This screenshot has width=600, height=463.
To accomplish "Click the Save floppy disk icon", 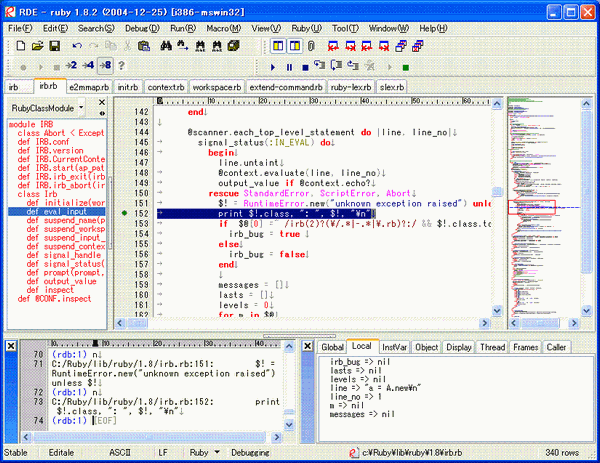I will pos(55,46).
